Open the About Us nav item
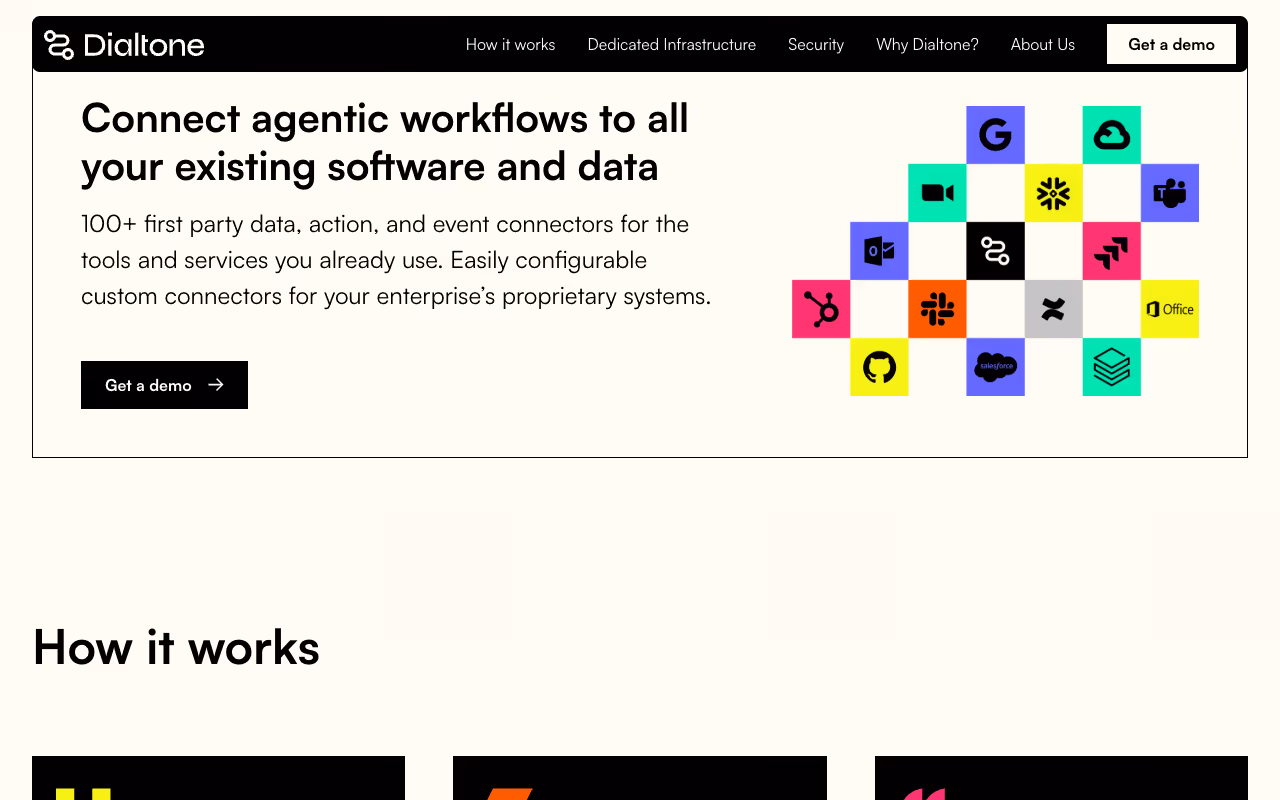1280x800 pixels. (1043, 44)
